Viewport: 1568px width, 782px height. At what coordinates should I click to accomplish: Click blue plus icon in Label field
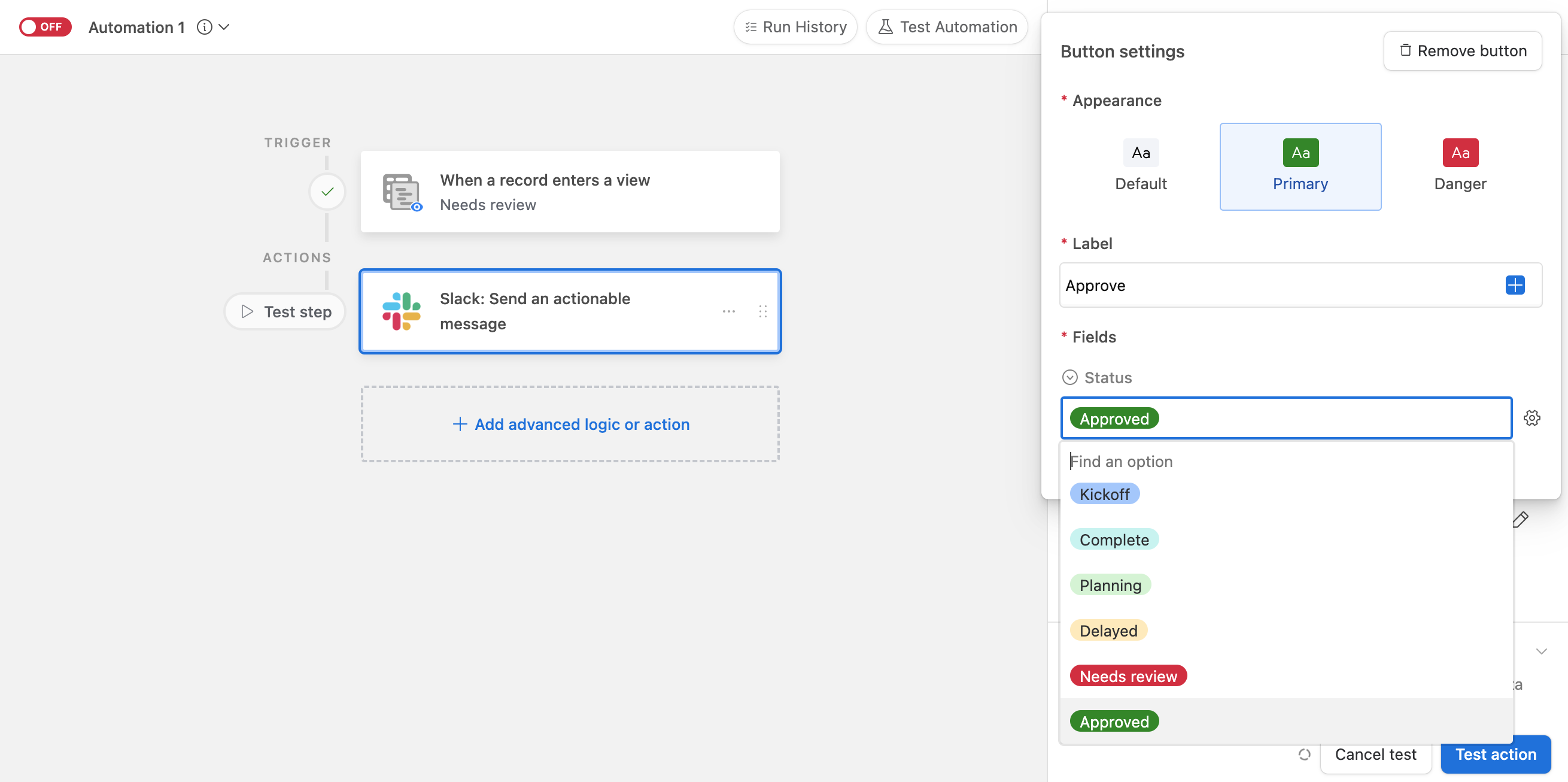click(x=1514, y=285)
